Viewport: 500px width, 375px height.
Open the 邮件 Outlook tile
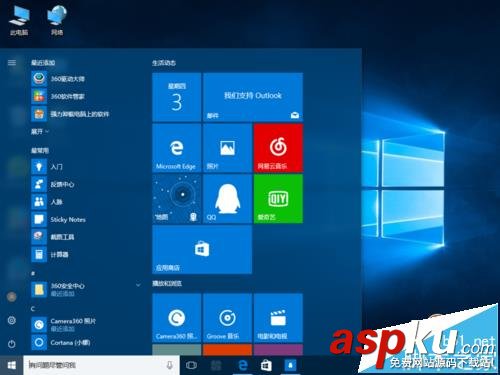253,97
